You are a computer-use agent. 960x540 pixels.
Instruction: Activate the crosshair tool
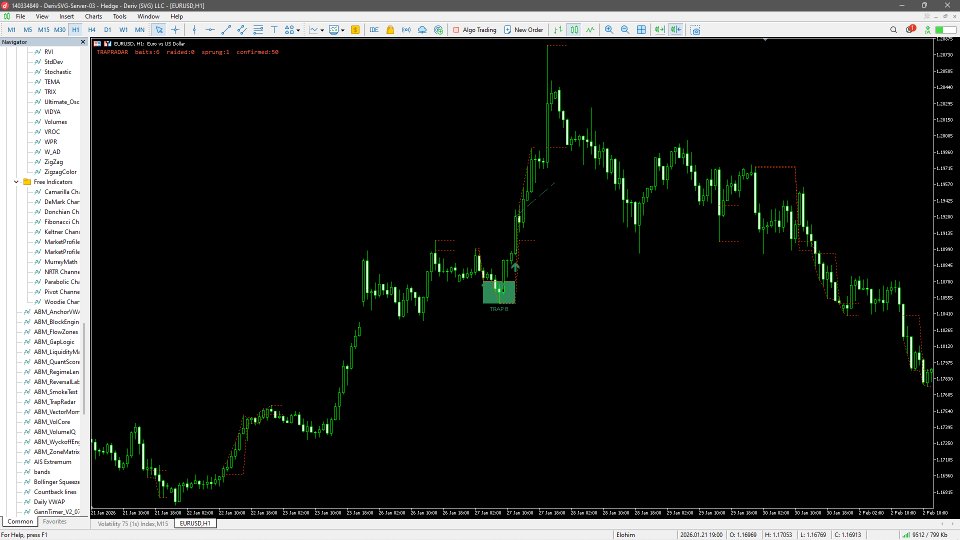tap(176, 29)
